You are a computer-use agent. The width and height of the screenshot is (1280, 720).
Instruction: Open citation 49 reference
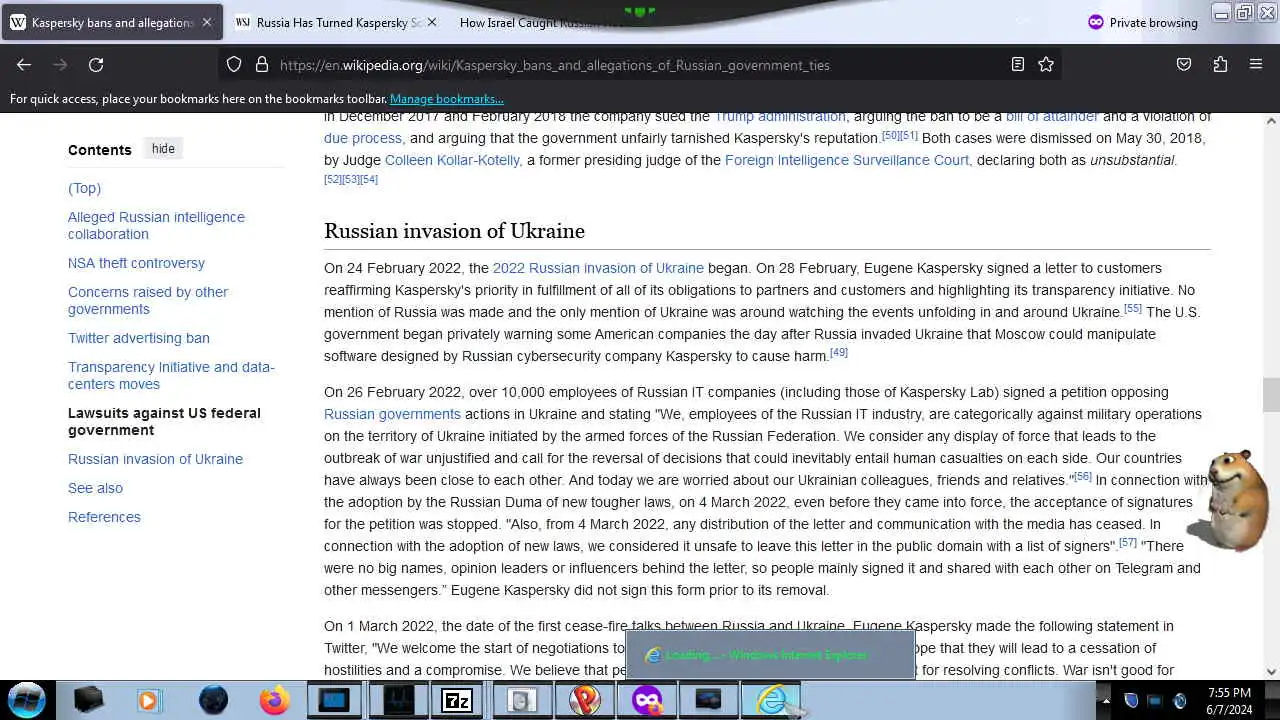(839, 352)
